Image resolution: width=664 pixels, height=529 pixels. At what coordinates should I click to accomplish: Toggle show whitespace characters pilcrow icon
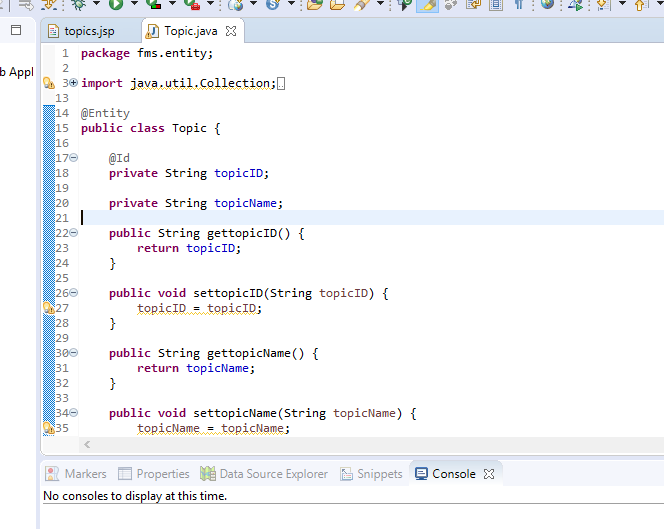pyautogui.click(x=518, y=5)
